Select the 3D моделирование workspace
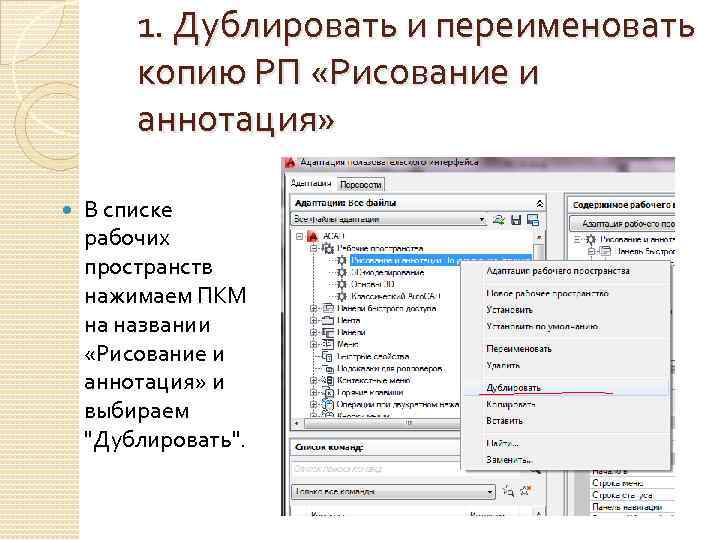 pyautogui.click(x=387, y=272)
